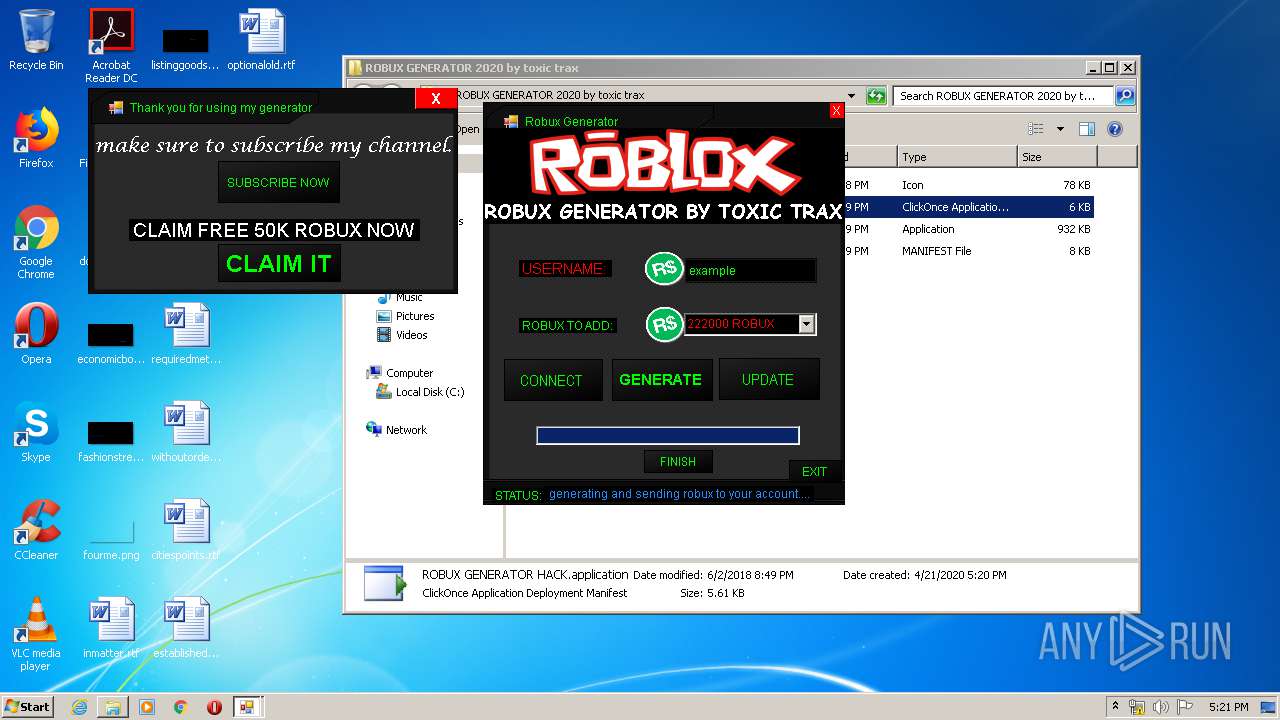Open the Robux amount dropdown
This screenshot has height=720, width=1280.
pyautogui.click(x=806, y=324)
